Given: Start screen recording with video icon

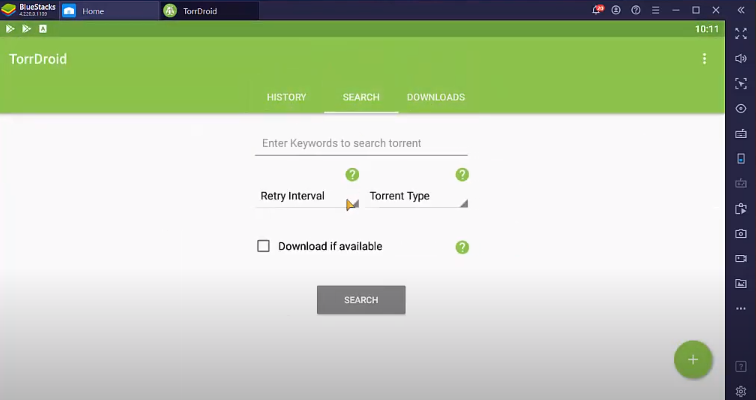Looking at the screenshot, I should pyautogui.click(x=741, y=259).
